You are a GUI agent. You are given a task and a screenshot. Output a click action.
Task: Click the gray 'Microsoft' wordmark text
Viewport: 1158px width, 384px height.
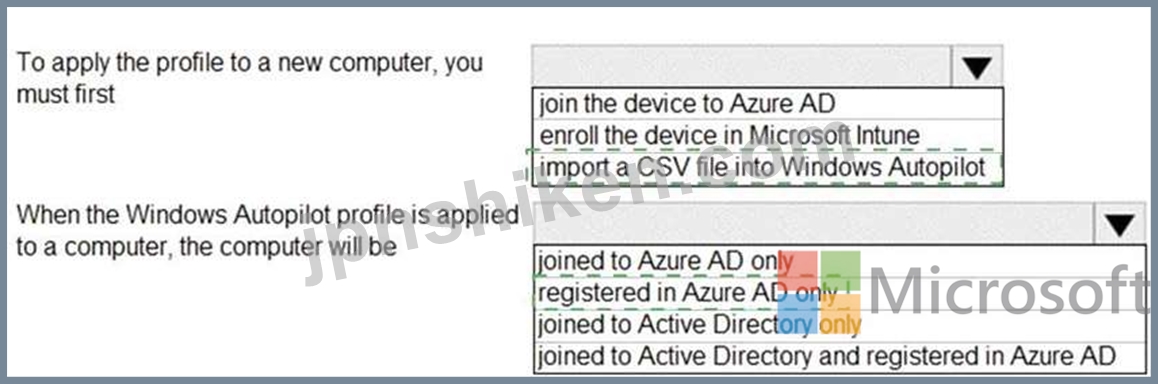point(1007,292)
